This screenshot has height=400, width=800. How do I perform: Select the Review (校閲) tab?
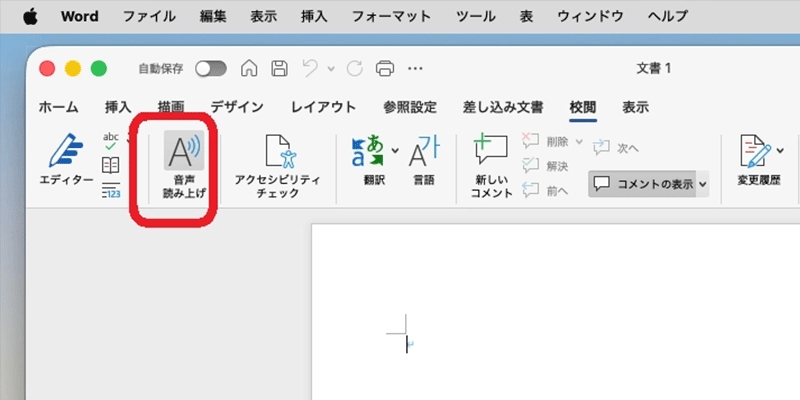[583, 107]
